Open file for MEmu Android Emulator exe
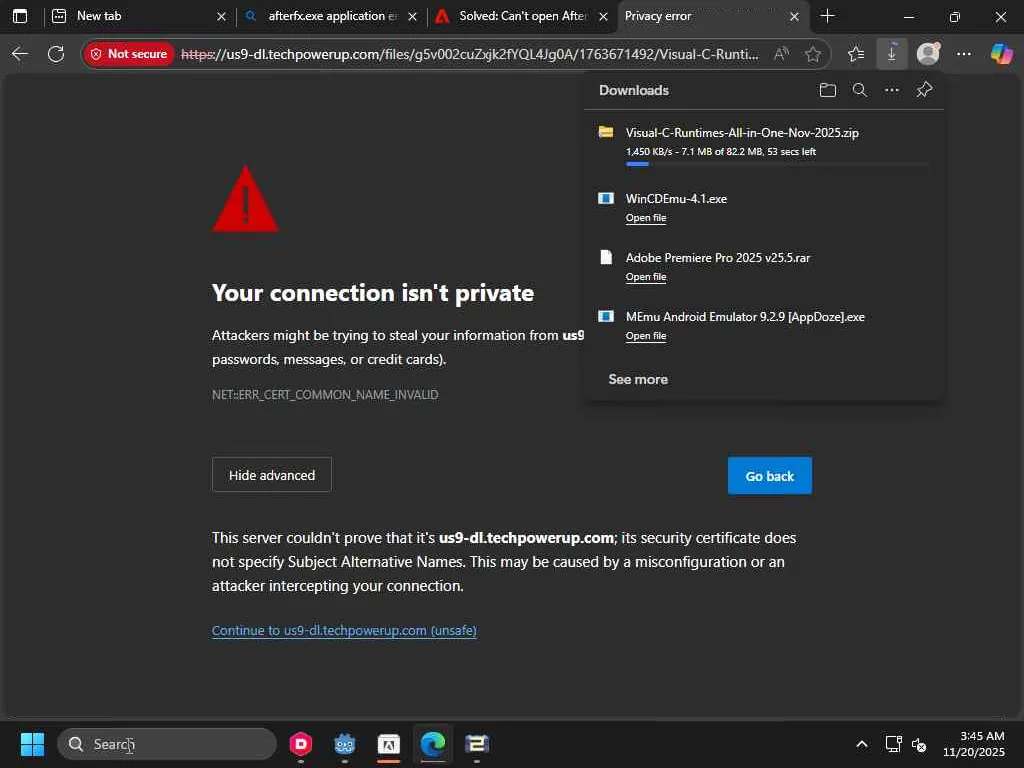 [645, 336]
